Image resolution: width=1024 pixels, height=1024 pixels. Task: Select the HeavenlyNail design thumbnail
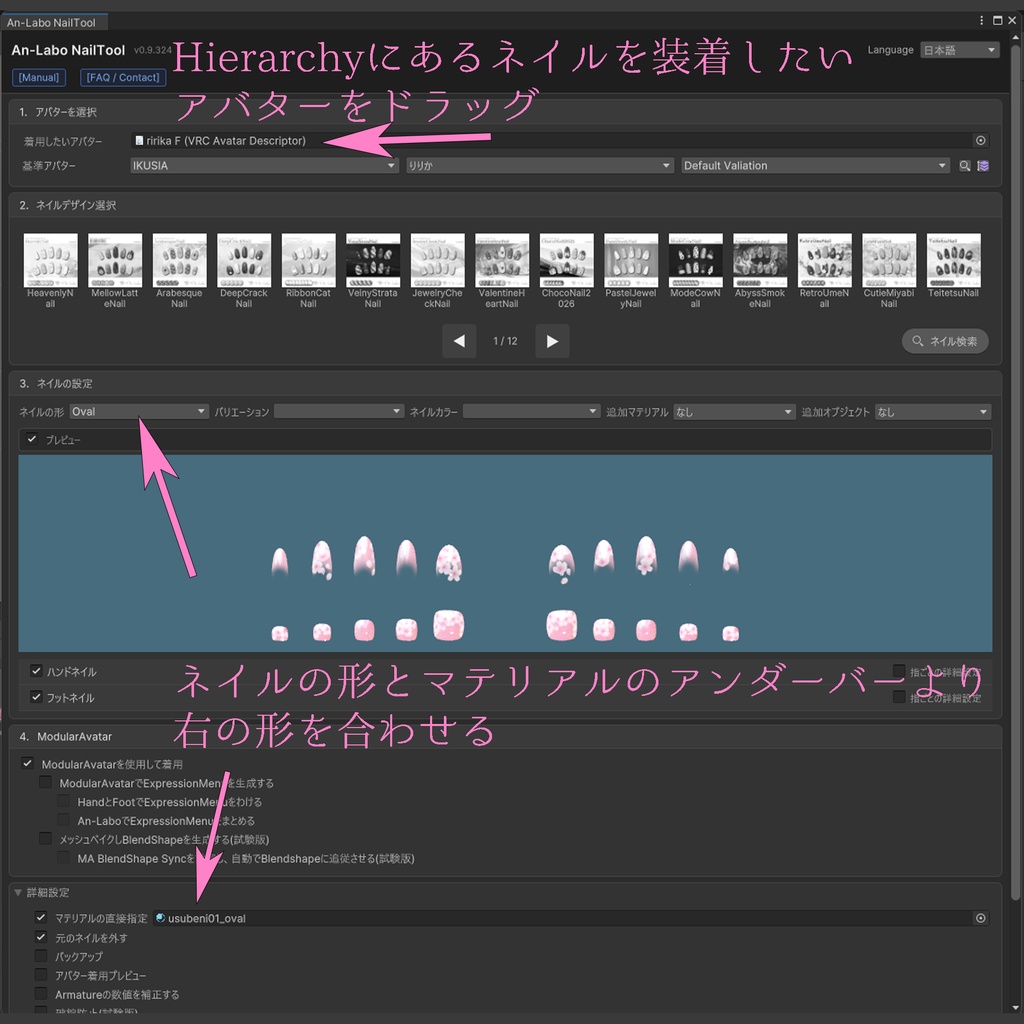50,261
